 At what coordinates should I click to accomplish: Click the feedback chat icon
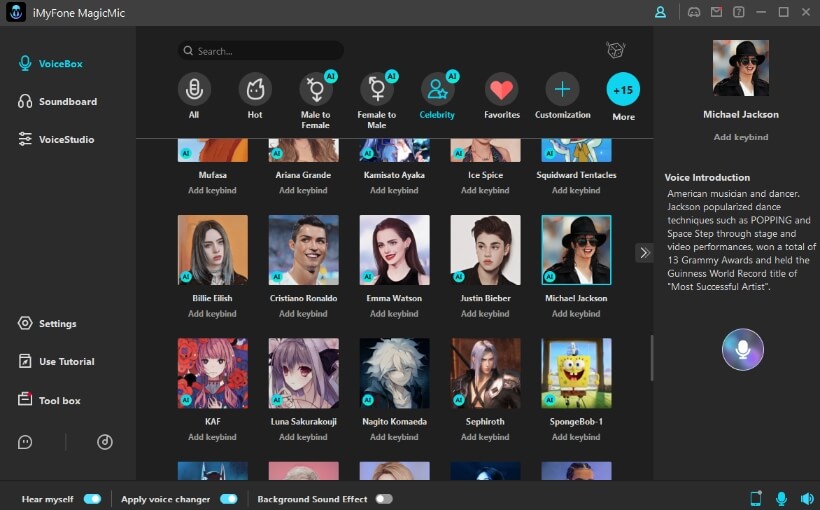point(25,442)
